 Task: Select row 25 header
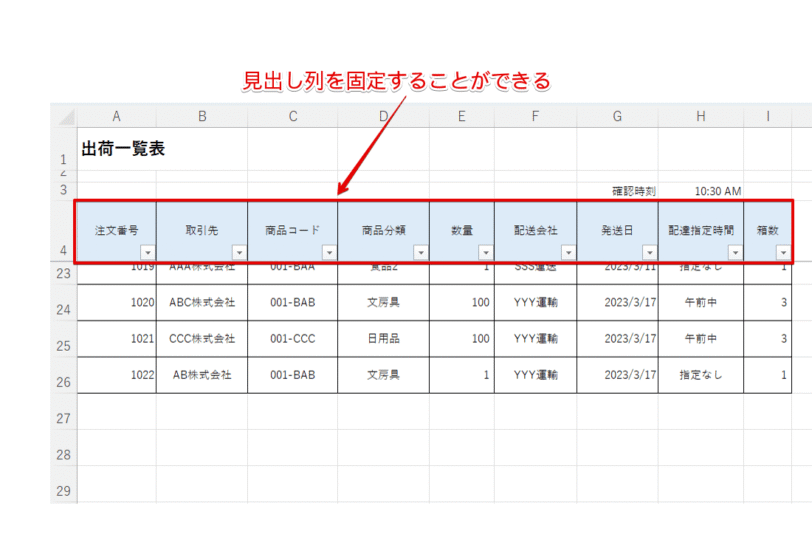[64, 339]
